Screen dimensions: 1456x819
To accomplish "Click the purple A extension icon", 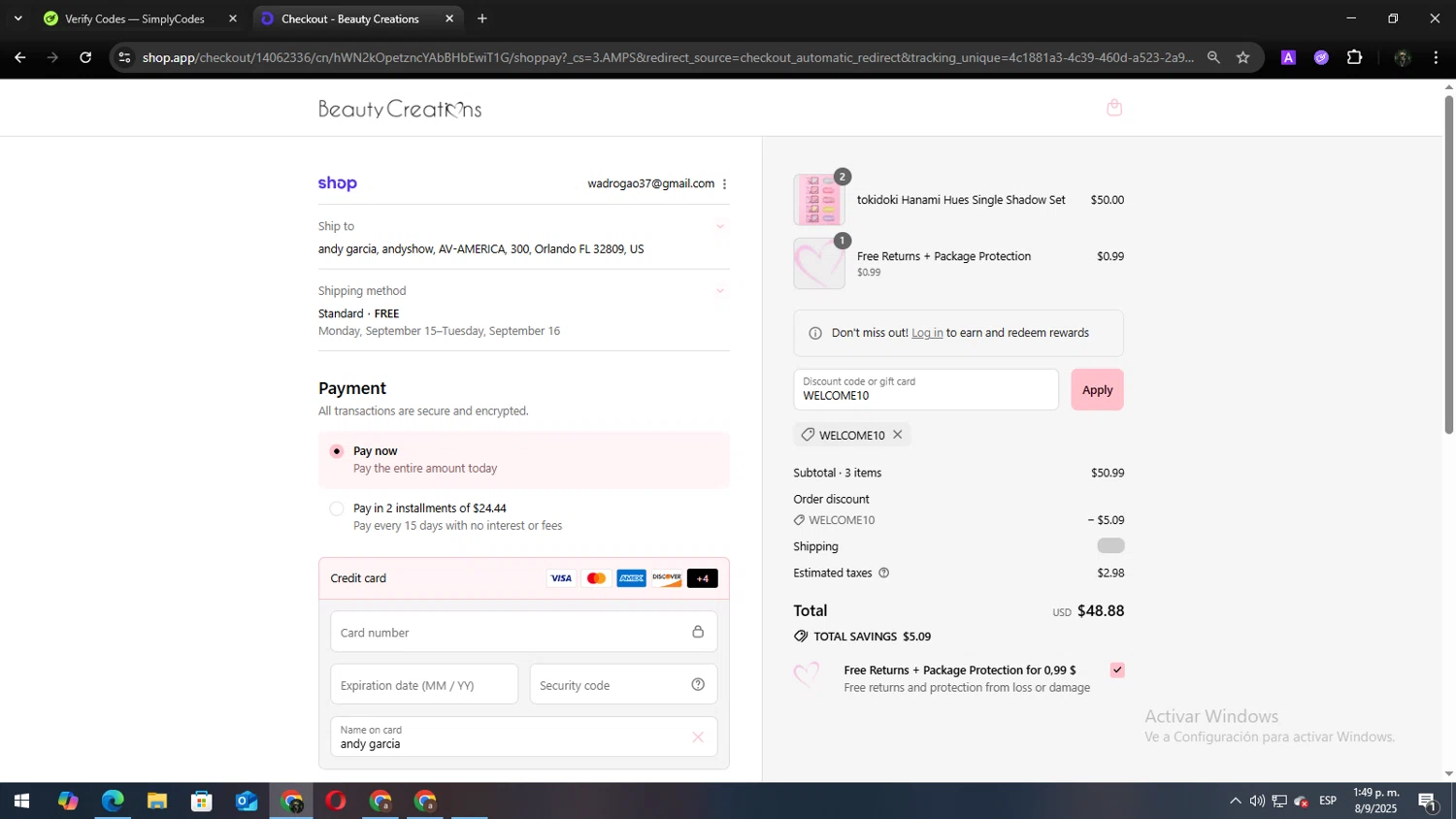I will tap(1288, 57).
